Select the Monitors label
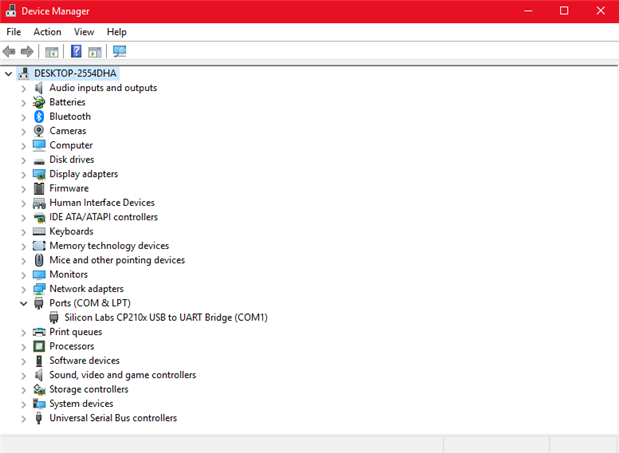 68,274
